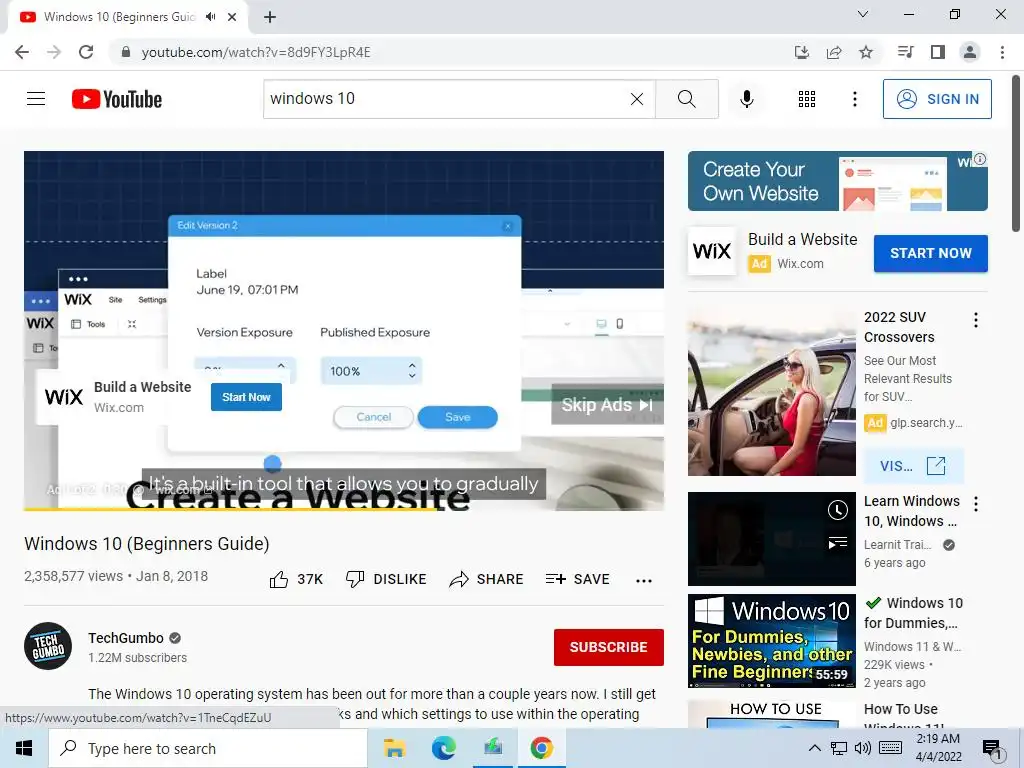Image resolution: width=1024 pixels, height=768 pixels.
Task: Open the 2022 SUV Crossovers ad thumbnail
Action: coord(771,394)
